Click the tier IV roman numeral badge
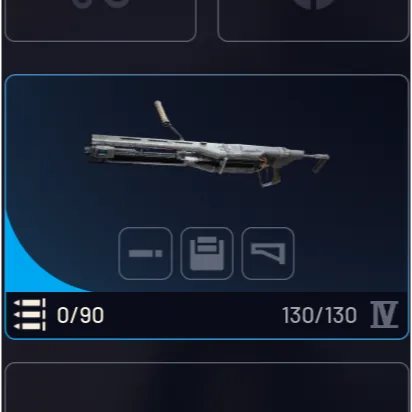 [x=384, y=315]
